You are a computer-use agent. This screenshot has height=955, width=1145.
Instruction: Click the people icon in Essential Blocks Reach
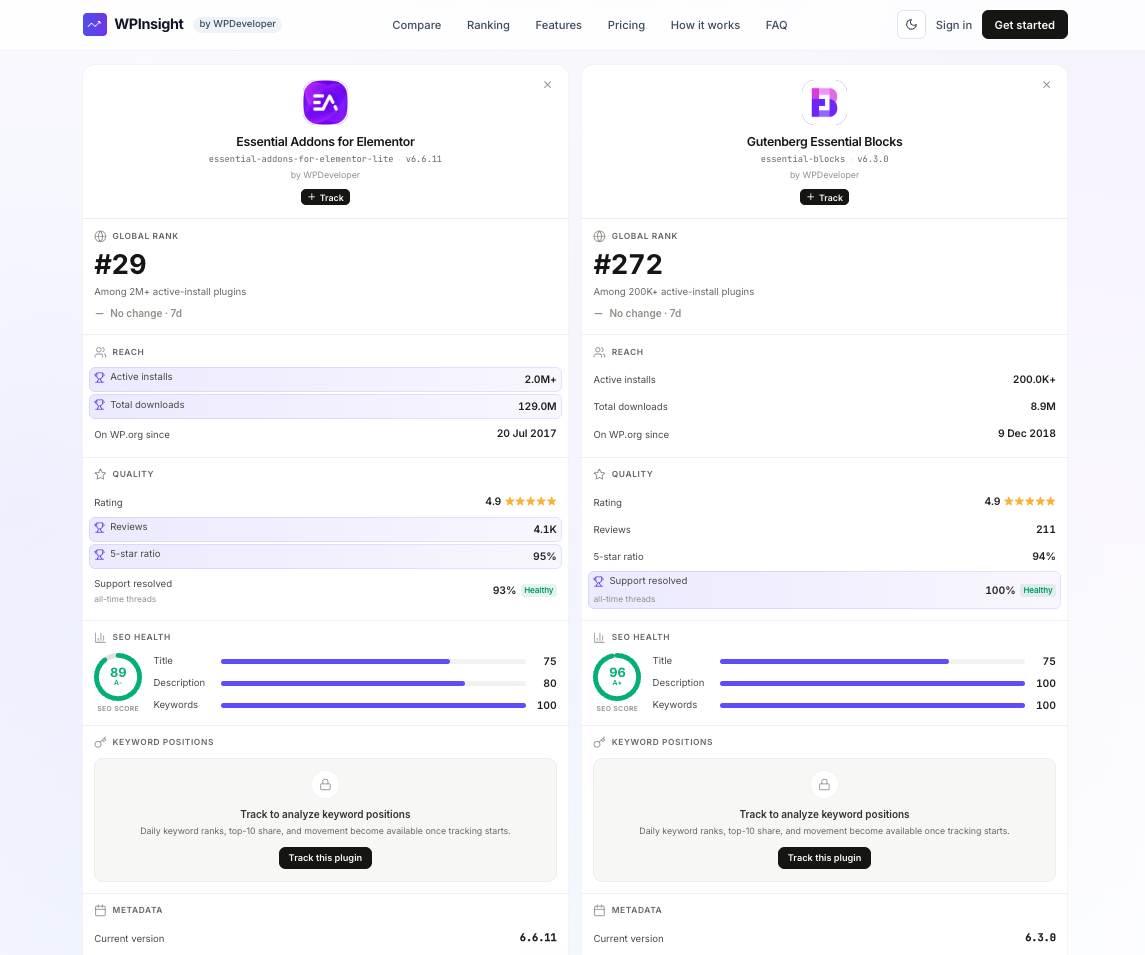pyautogui.click(x=599, y=353)
